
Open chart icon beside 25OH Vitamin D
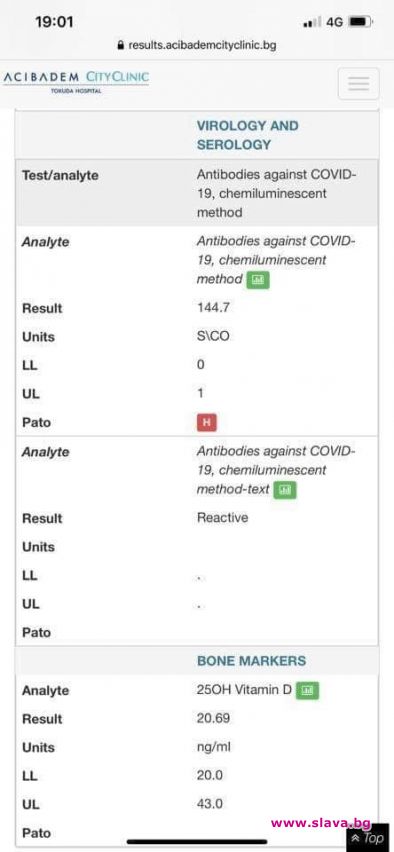(x=308, y=691)
